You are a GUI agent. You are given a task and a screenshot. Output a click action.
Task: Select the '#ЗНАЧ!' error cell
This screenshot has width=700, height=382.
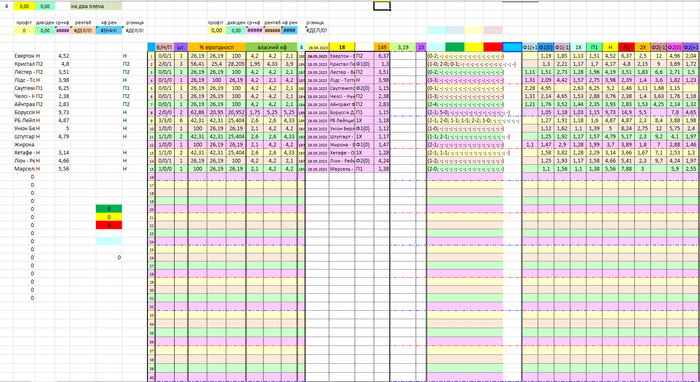[x=109, y=31]
